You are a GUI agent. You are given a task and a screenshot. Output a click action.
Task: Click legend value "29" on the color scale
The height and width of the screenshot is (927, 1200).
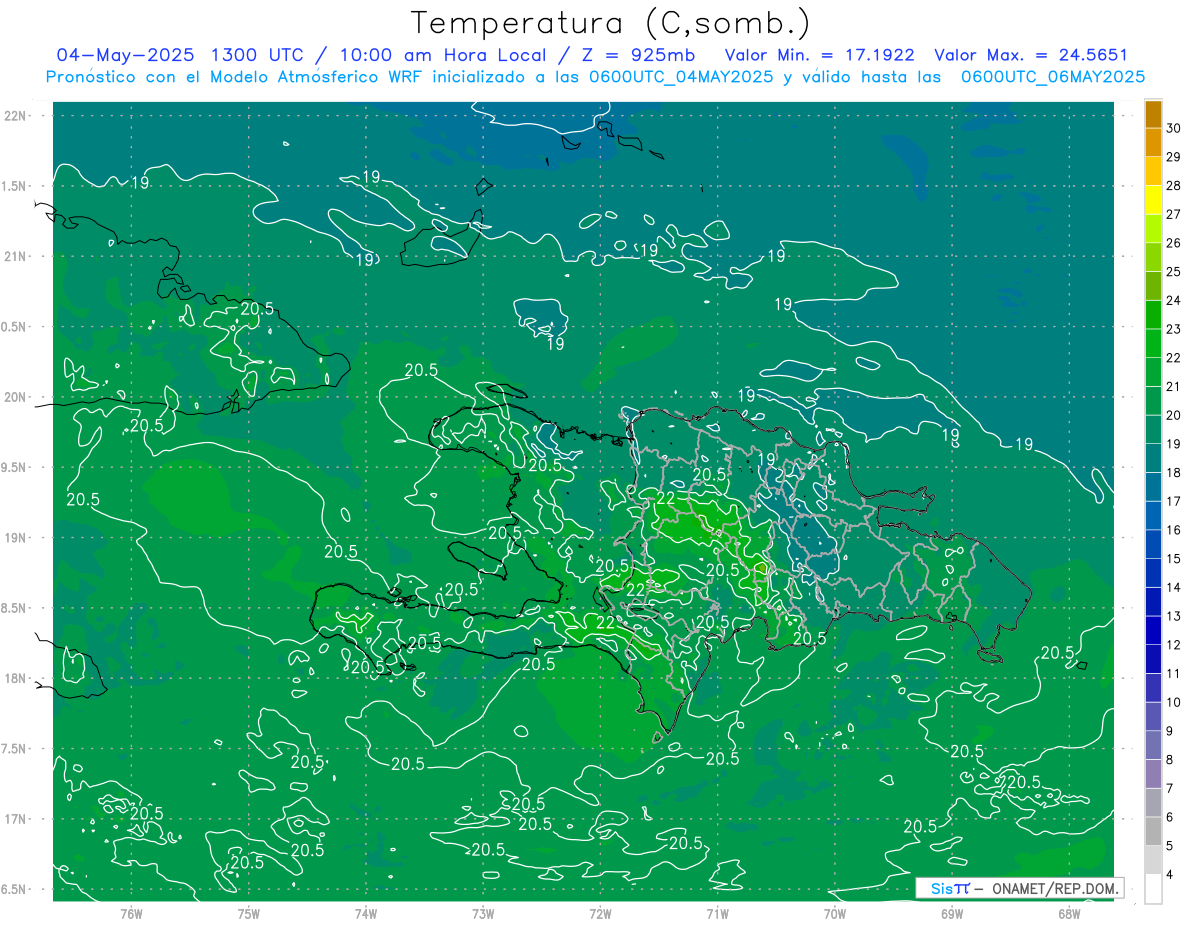click(1174, 157)
